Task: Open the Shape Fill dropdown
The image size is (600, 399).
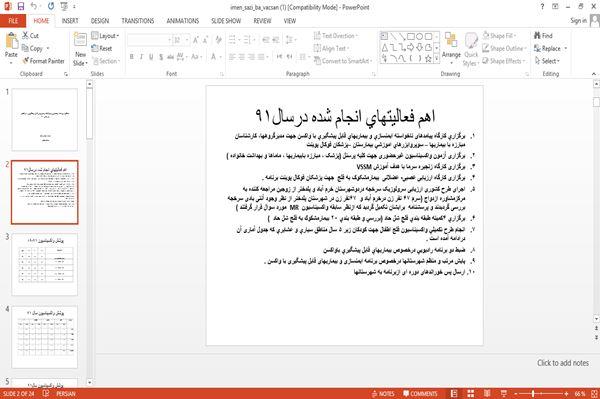Action: point(499,36)
